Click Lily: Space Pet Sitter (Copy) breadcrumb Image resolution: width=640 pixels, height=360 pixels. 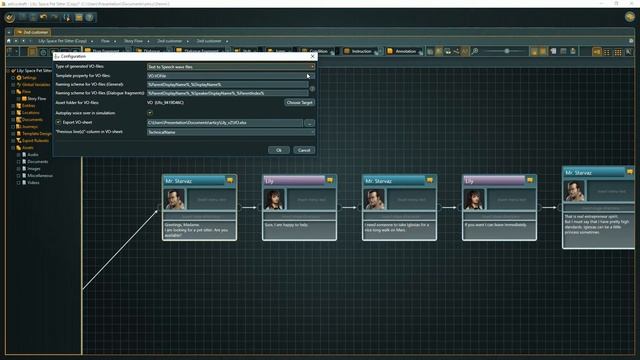pos(62,41)
